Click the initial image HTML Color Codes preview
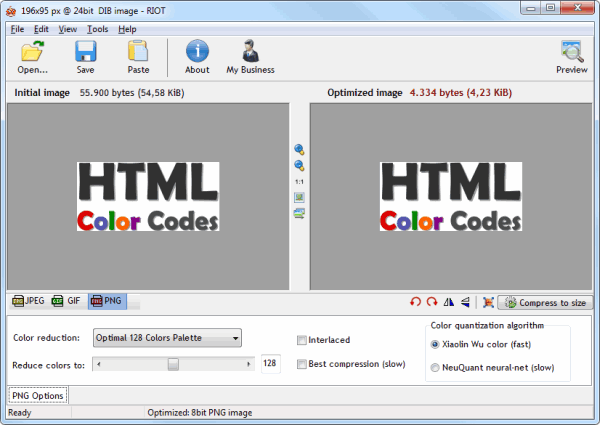600x425 pixels. coord(148,196)
